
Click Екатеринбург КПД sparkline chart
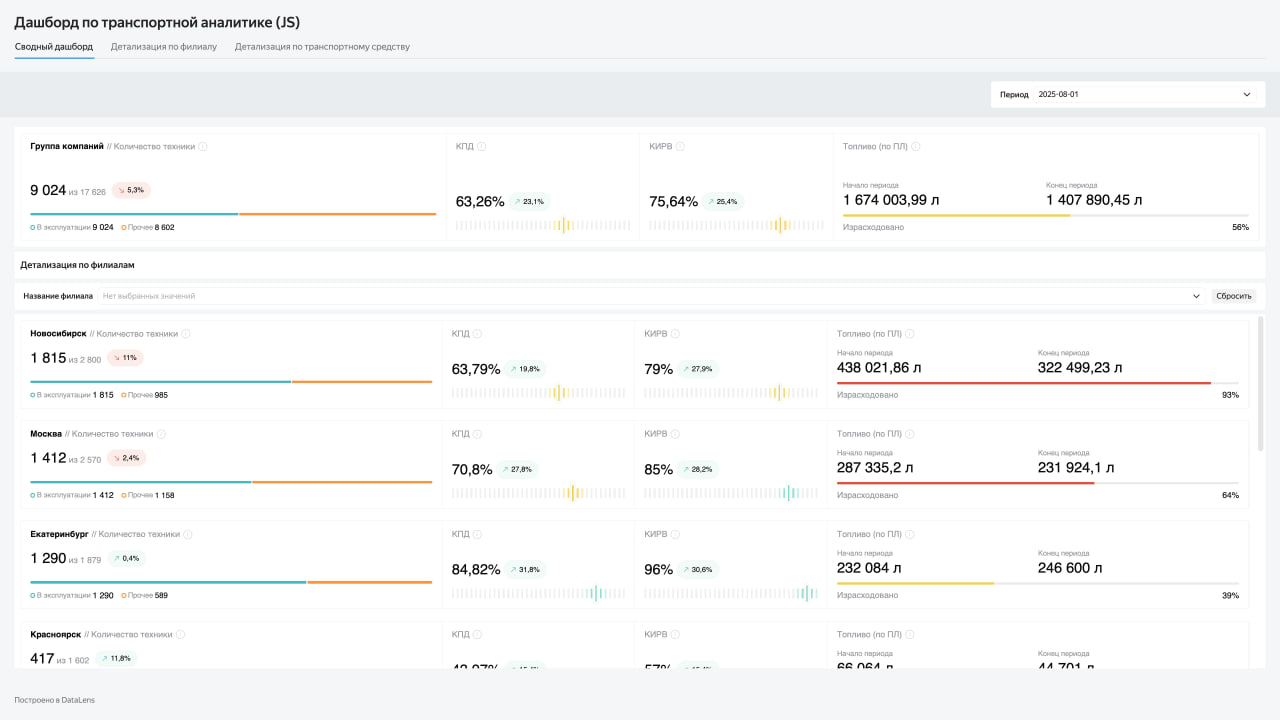tap(539, 593)
